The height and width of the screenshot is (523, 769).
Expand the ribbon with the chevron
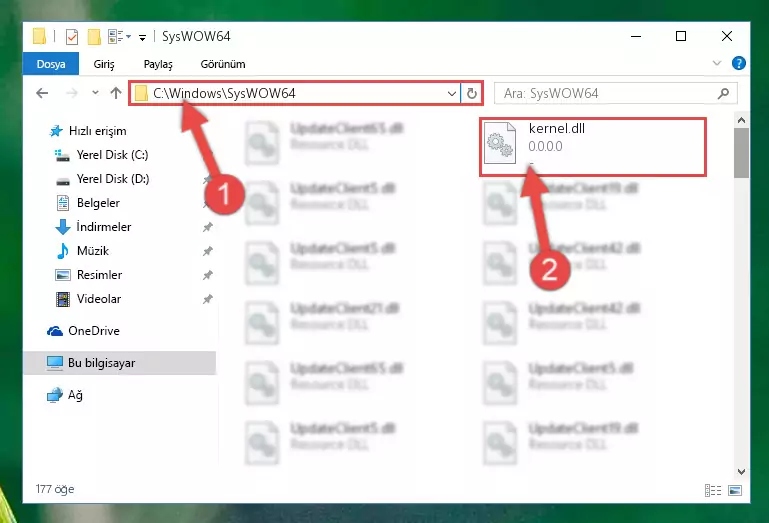tap(717, 63)
